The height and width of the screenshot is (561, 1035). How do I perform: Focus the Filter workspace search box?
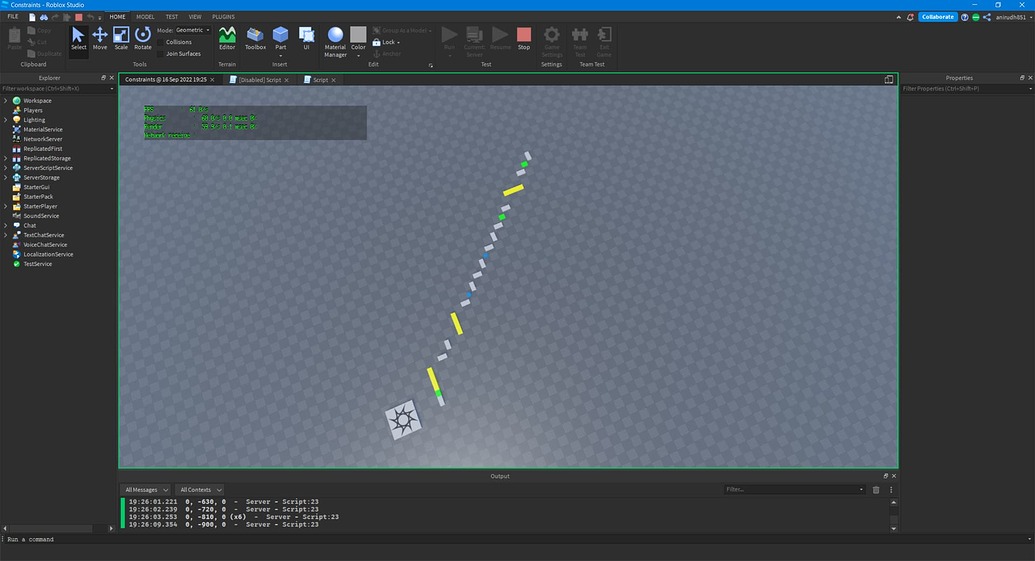tap(57, 88)
